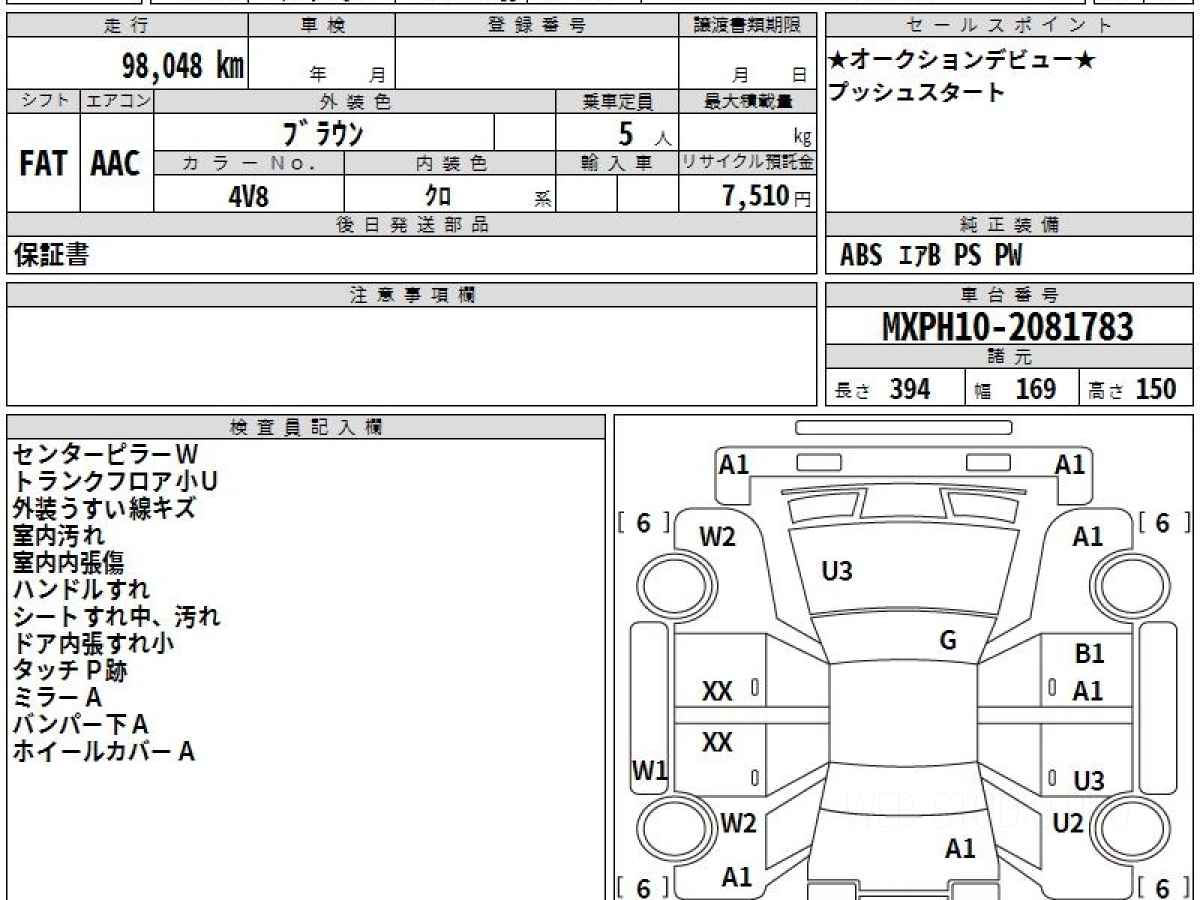Click the XX mark on the front door
Image resolution: width=1200 pixels, height=900 pixels.
click(x=717, y=691)
